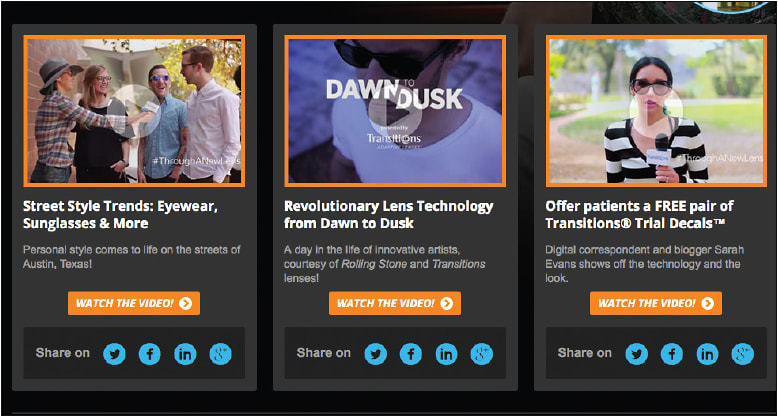Screen dimensions: 778x417
Task: Share Street Style video on Twitter
Action: point(114,354)
